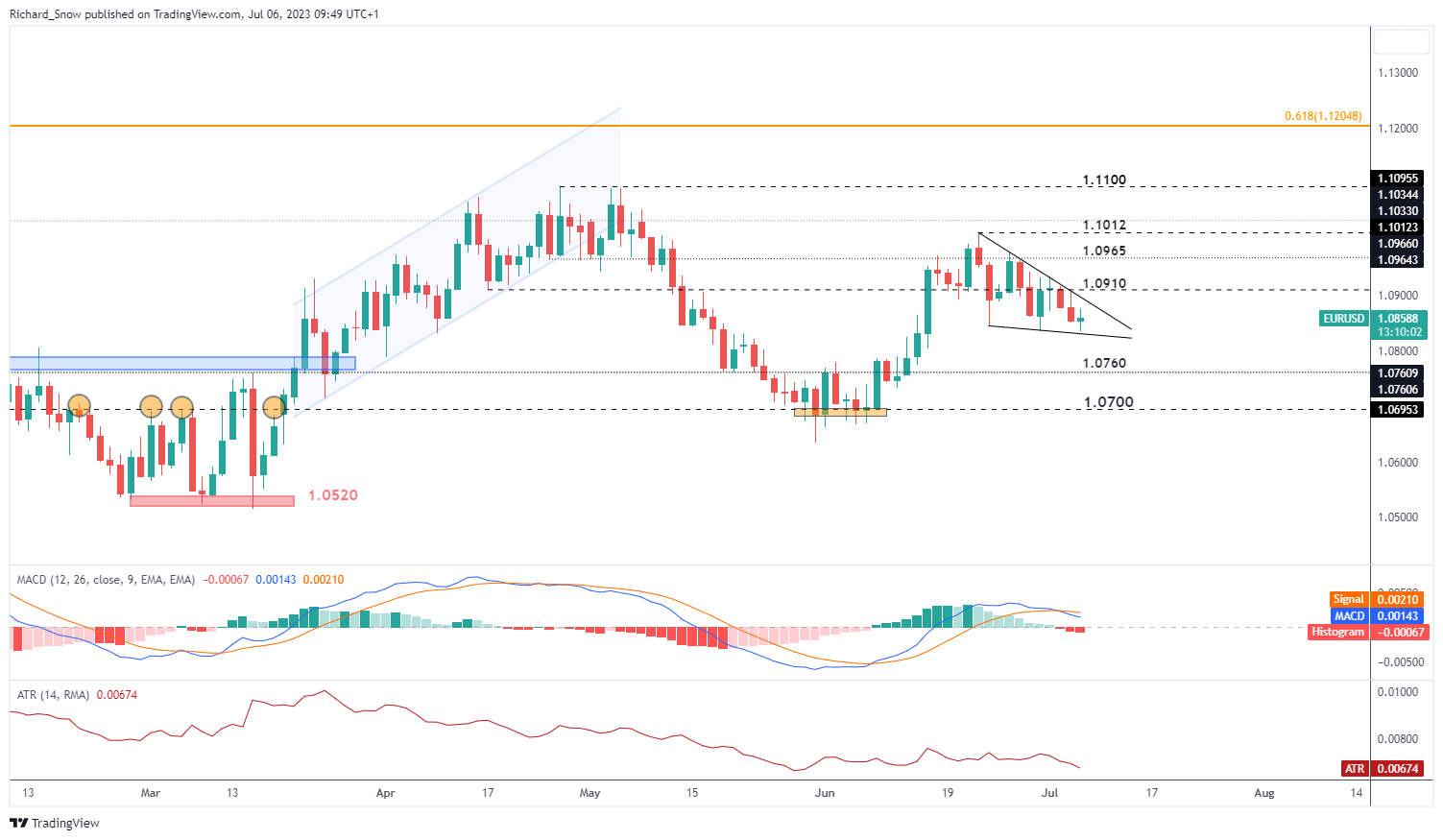Click the 1.1100 level label
The image size is (1443, 840).
pos(1104,180)
